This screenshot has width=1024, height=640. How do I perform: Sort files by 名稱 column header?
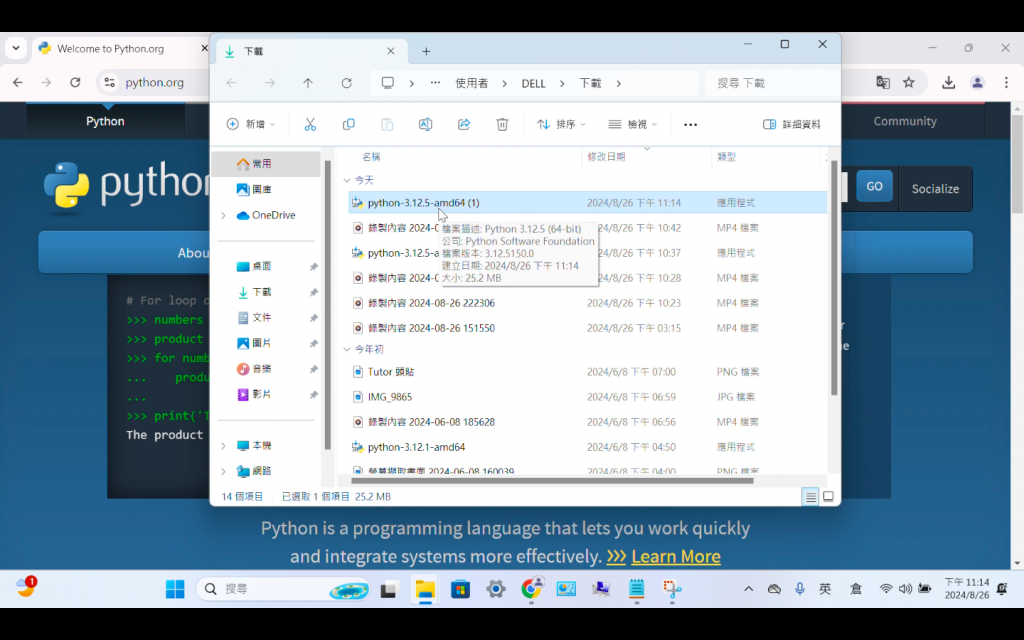tap(371, 157)
